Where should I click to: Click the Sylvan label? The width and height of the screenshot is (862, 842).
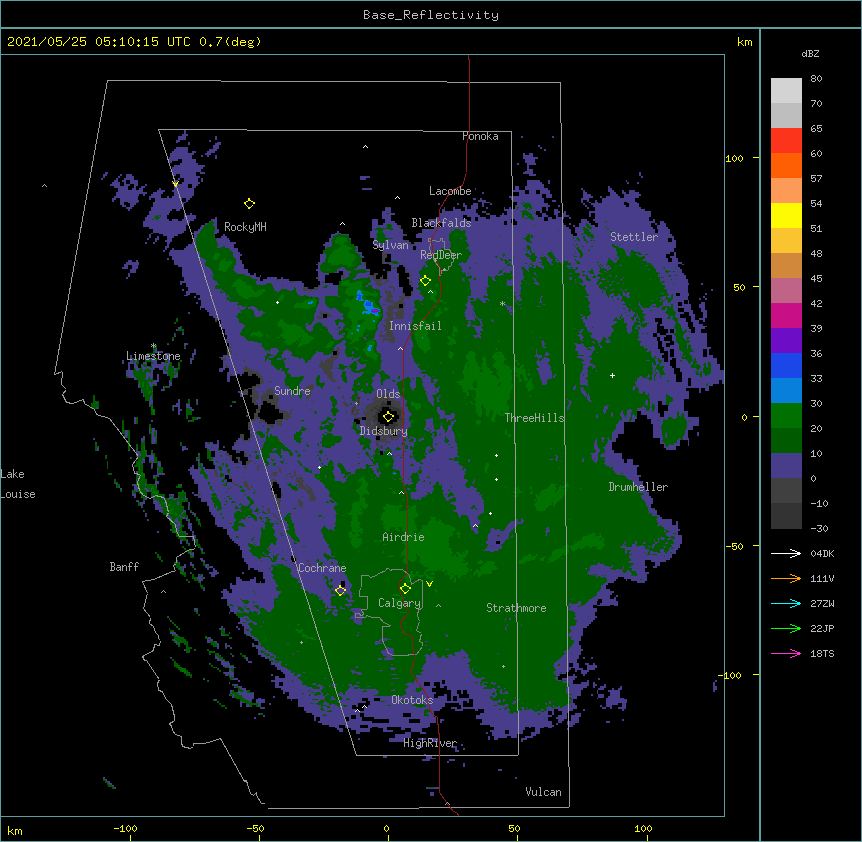[390, 245]
